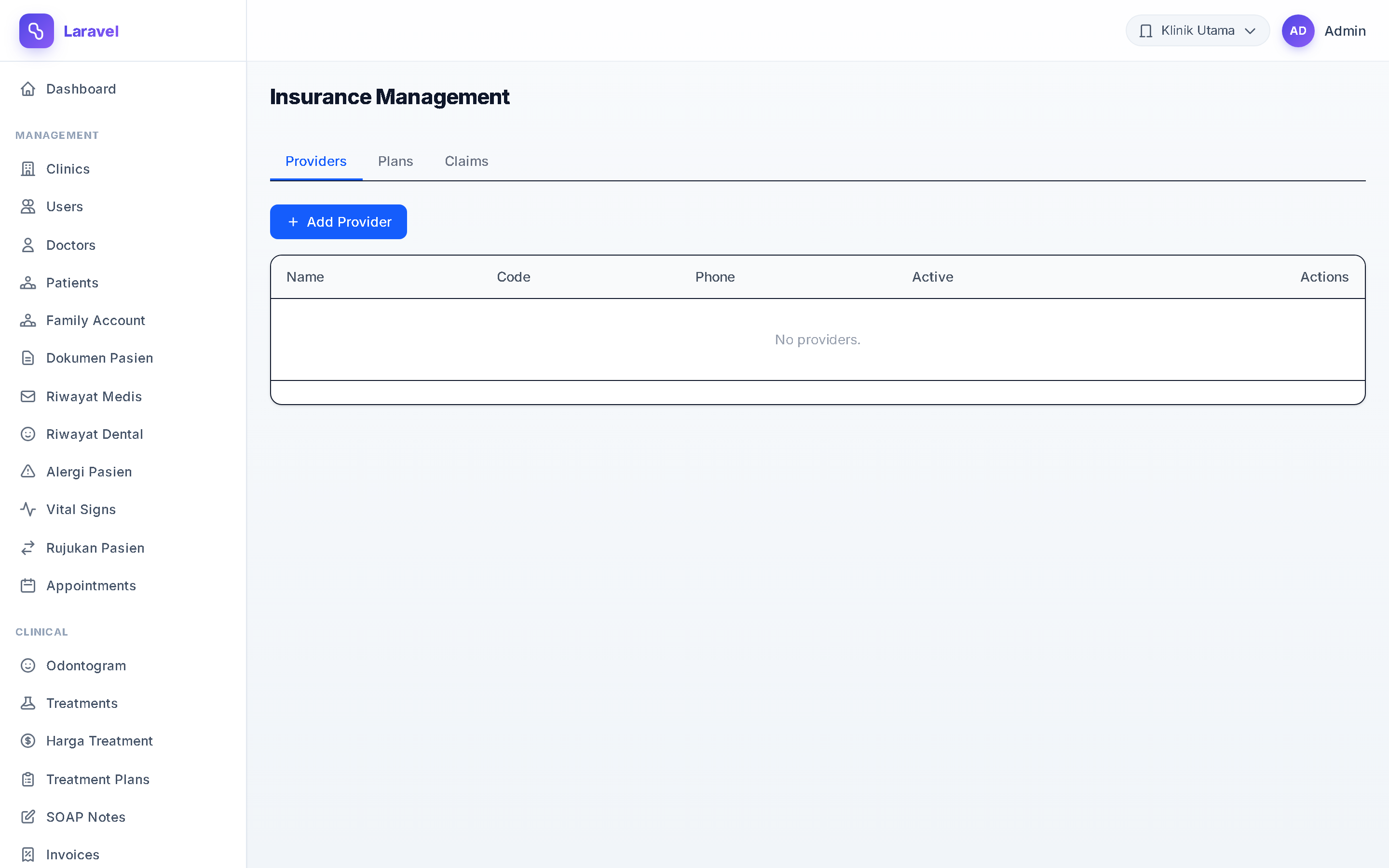This screenshot has height=868, width=1389.
Task: Click the chevron beside Klinik Utama
Action: point(1250,31)
